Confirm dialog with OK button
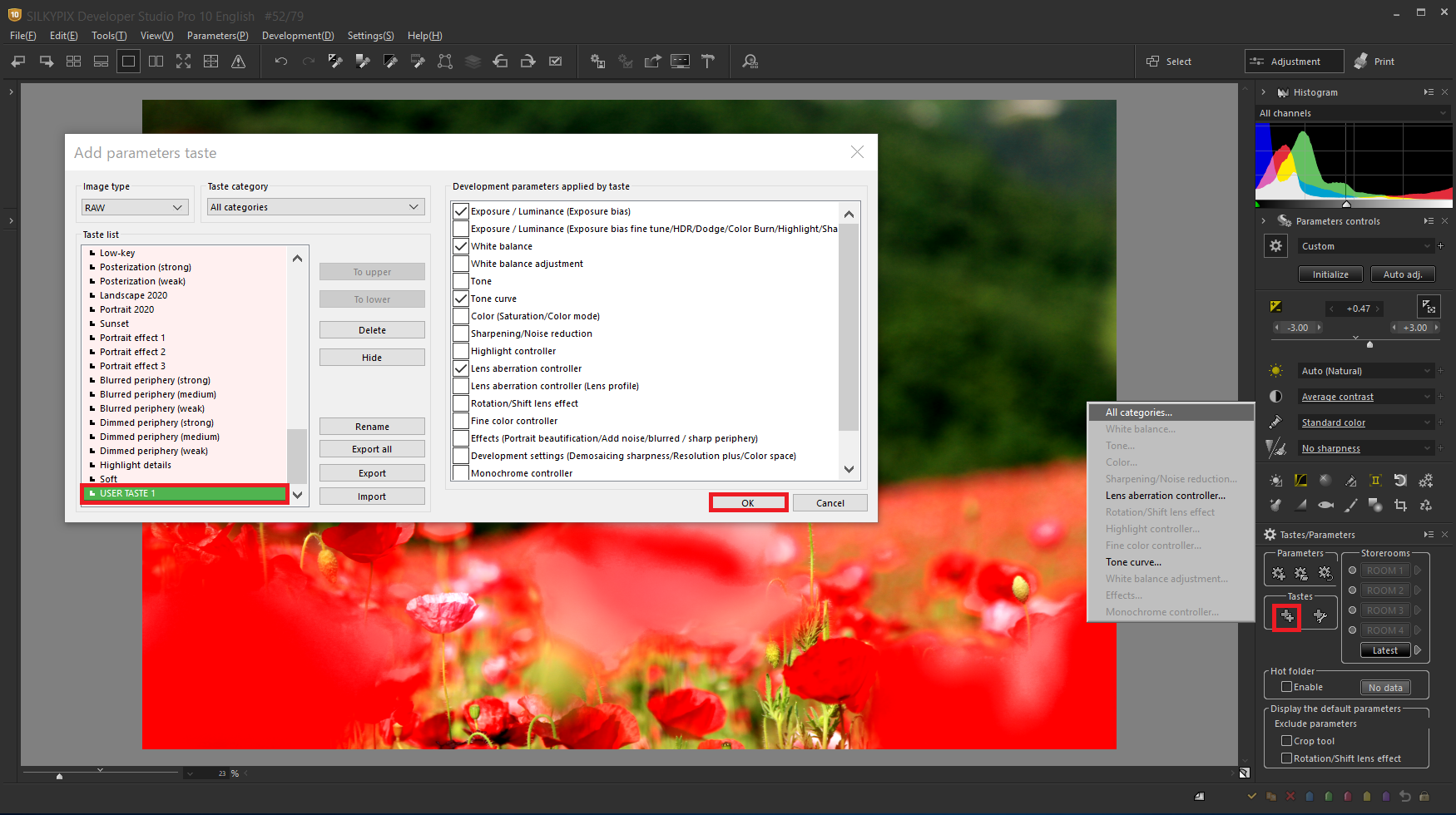This screenshot has height=815, width=1456. [x=748, y=503]
